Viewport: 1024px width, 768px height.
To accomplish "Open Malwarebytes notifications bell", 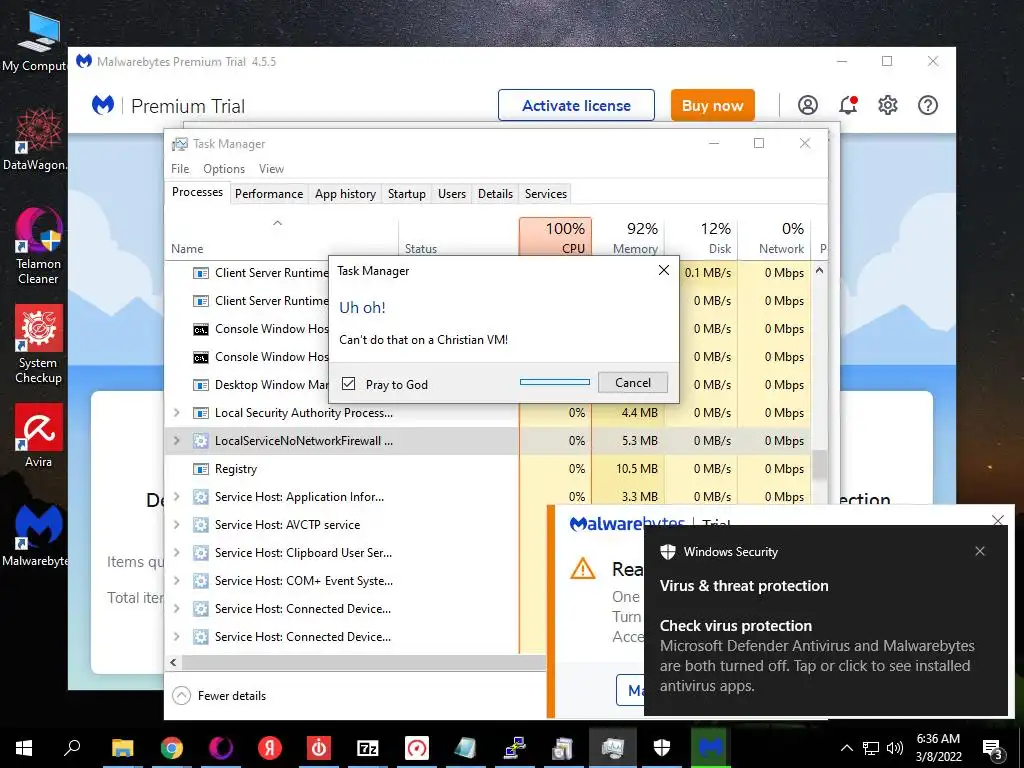I will click(x=848, y=105).
